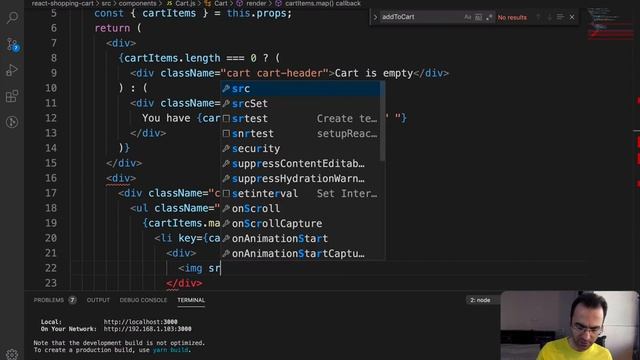Open the http://192.168.1.103:3000 network link
This screenshot has height=360, width=640.
pos(147,329)
